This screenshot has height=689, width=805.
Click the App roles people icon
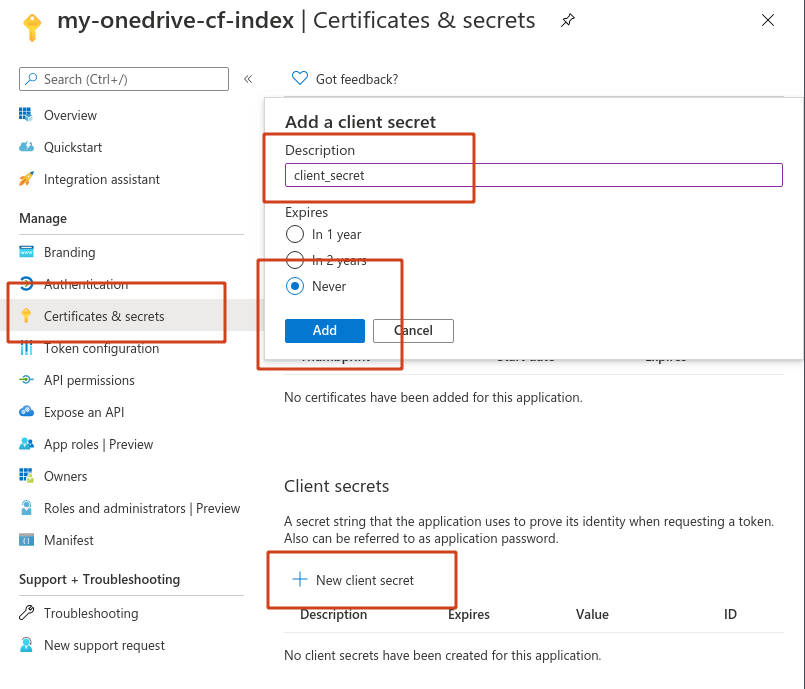coord(26,444)
